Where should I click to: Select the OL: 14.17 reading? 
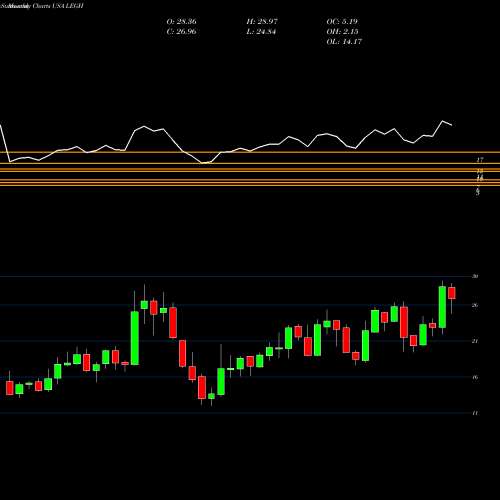coord(344,42)
